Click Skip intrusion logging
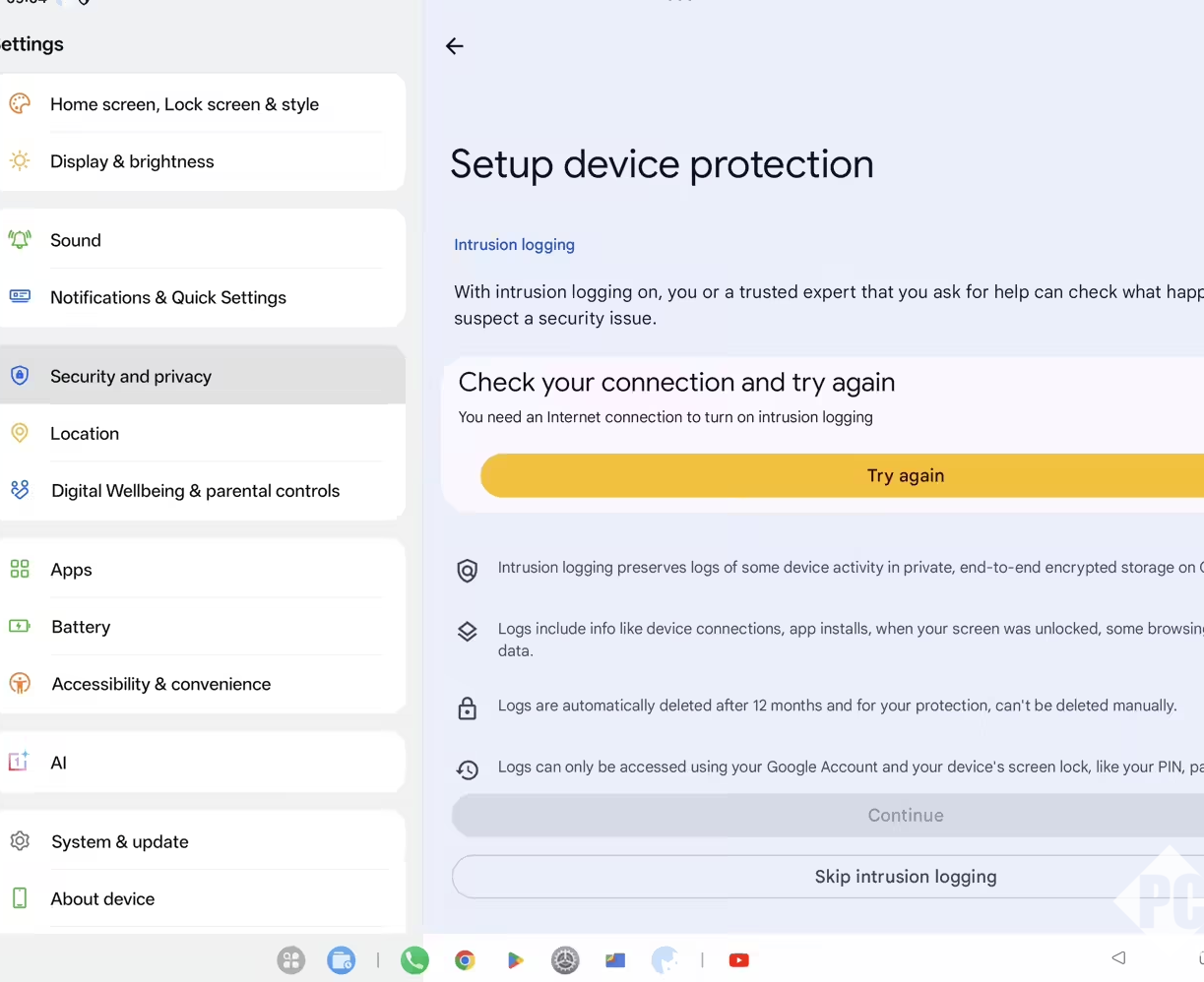 tap(905, 877)
